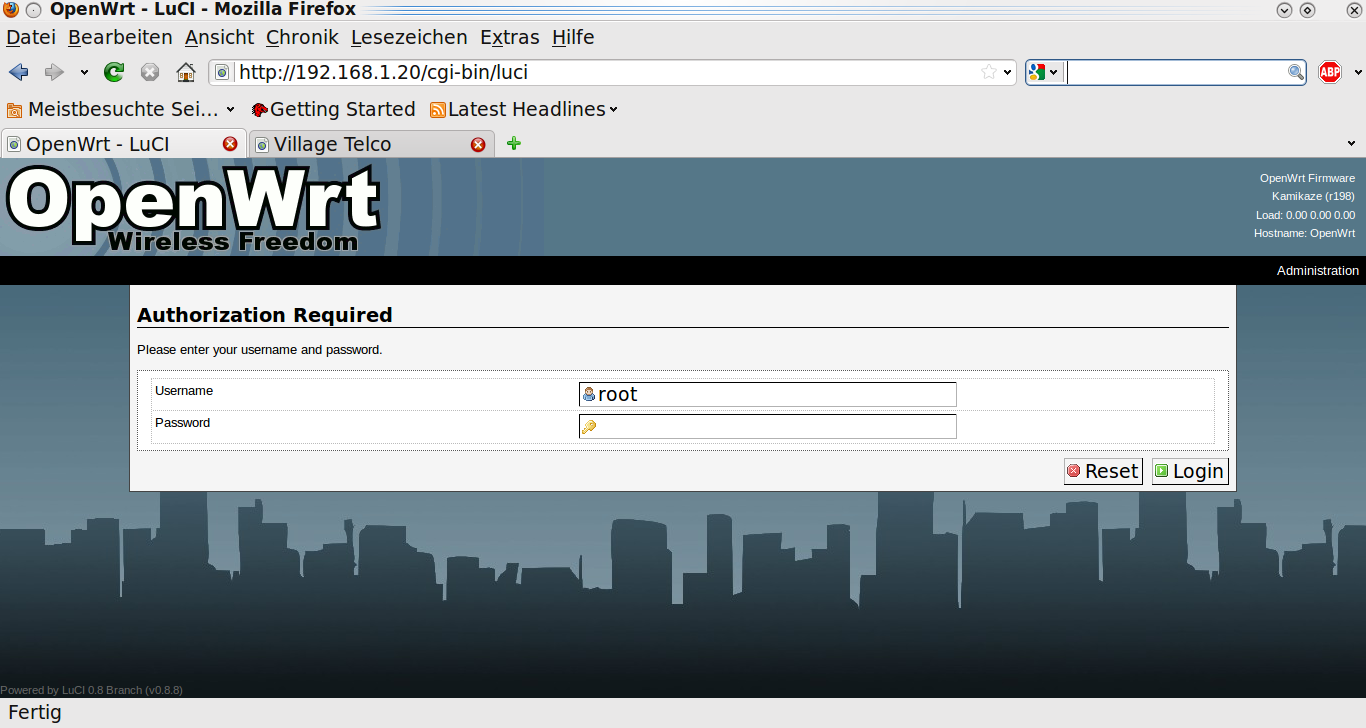The width and height of the screenshot is (1366, 728).
Task: Open the Adblock Plus dropdown arrow
Action: [x=1358, y=72]
